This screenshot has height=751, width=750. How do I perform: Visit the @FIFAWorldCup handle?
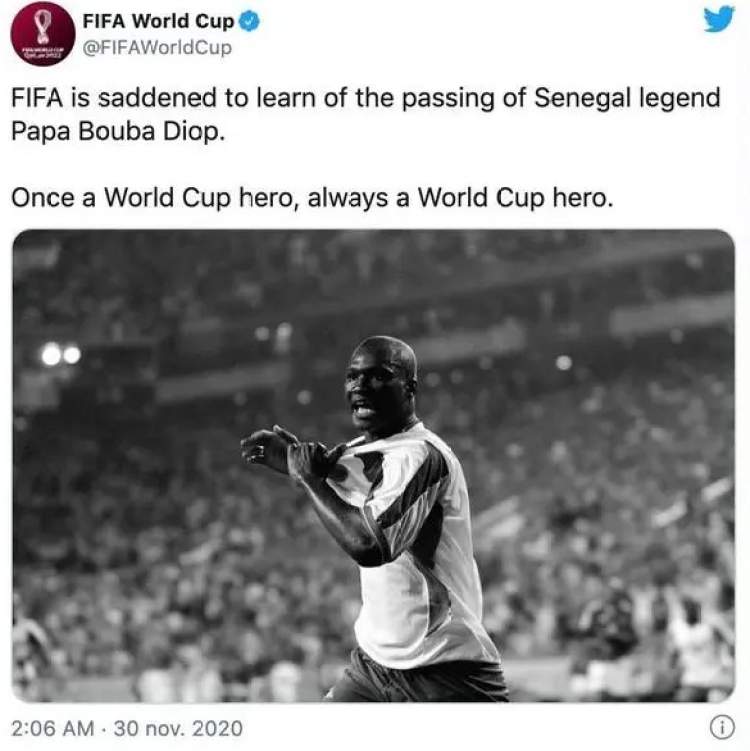(157, 47)
